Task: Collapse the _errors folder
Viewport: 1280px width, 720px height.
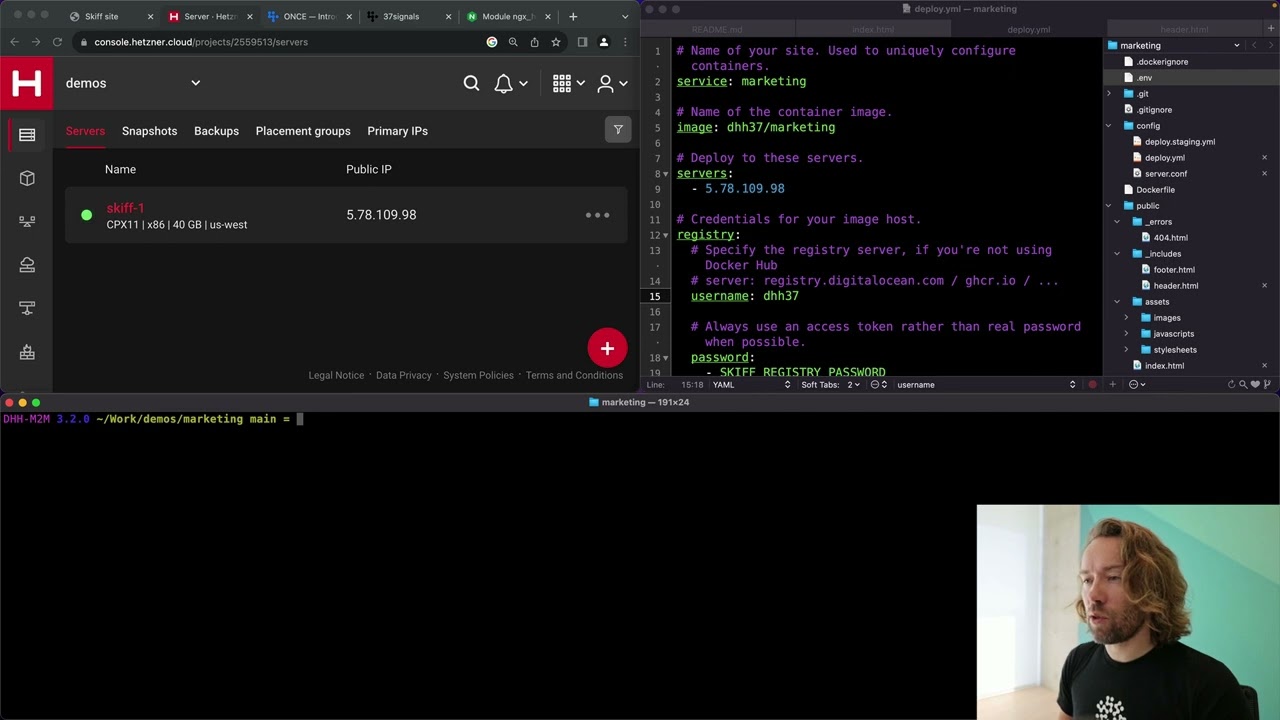Action: (x=1117, y=222)
